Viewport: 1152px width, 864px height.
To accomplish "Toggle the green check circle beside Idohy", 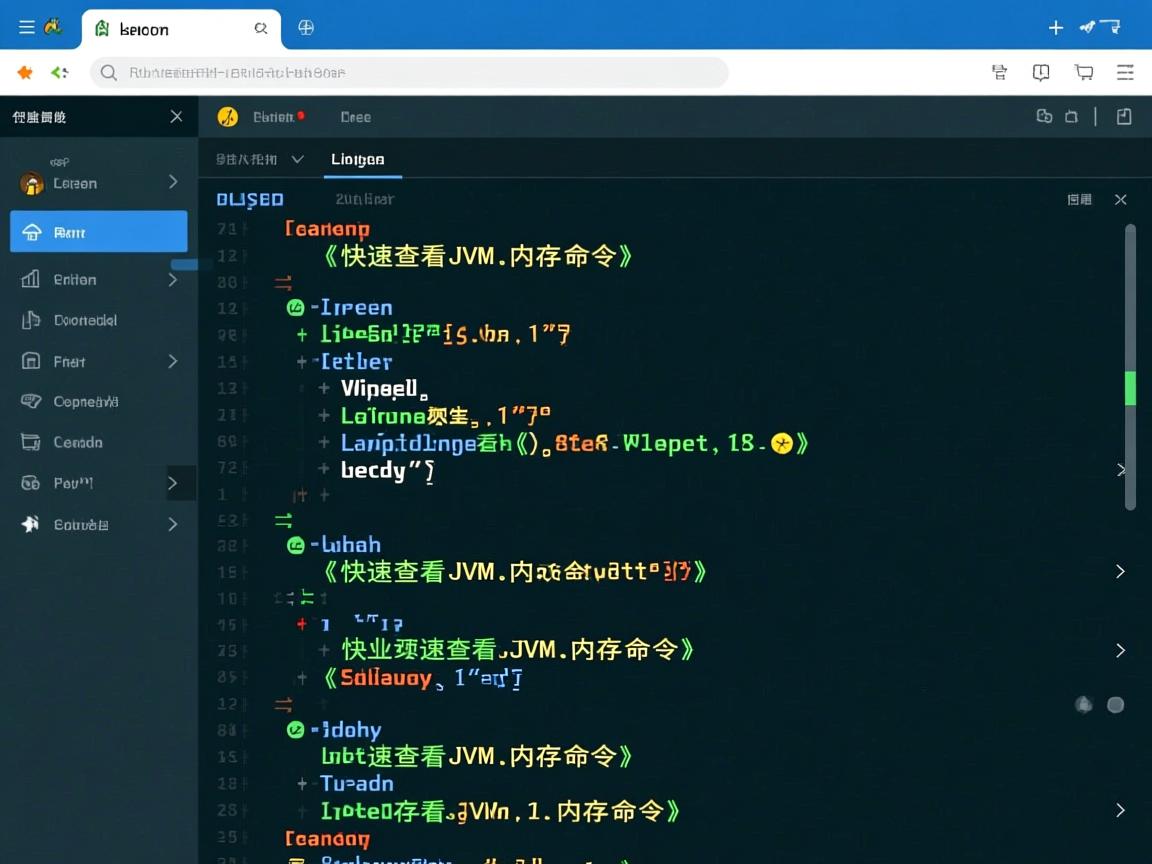I will pos(295,730).
